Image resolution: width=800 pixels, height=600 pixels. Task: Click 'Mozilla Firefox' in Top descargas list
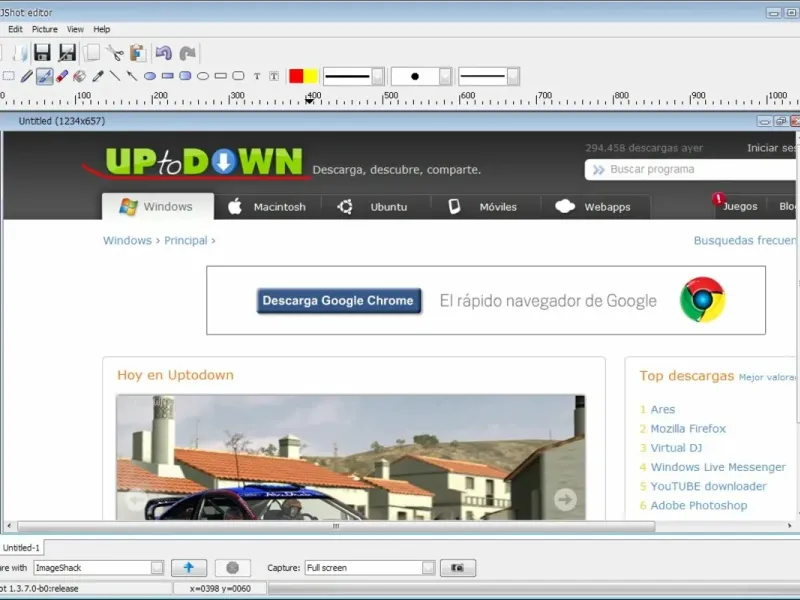tap(688, 429)
